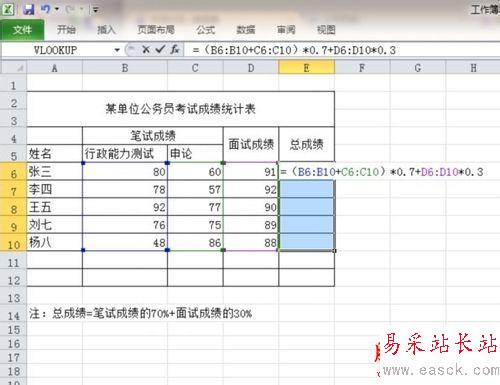
Task: Click the name cell 张三
Action: (55, 172)
